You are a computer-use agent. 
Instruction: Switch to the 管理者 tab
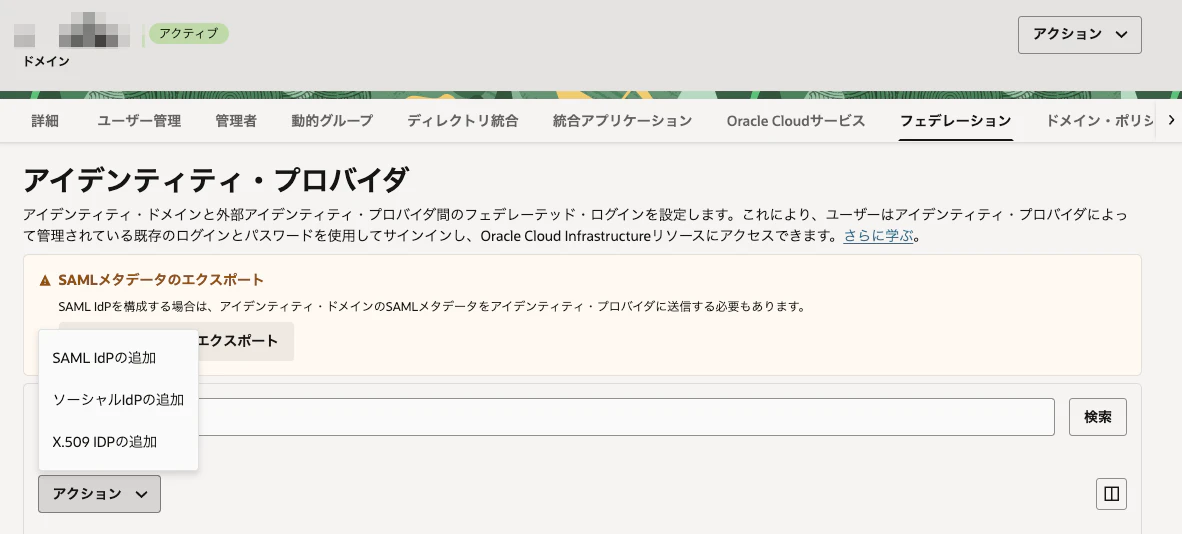[x=236, y=121]
